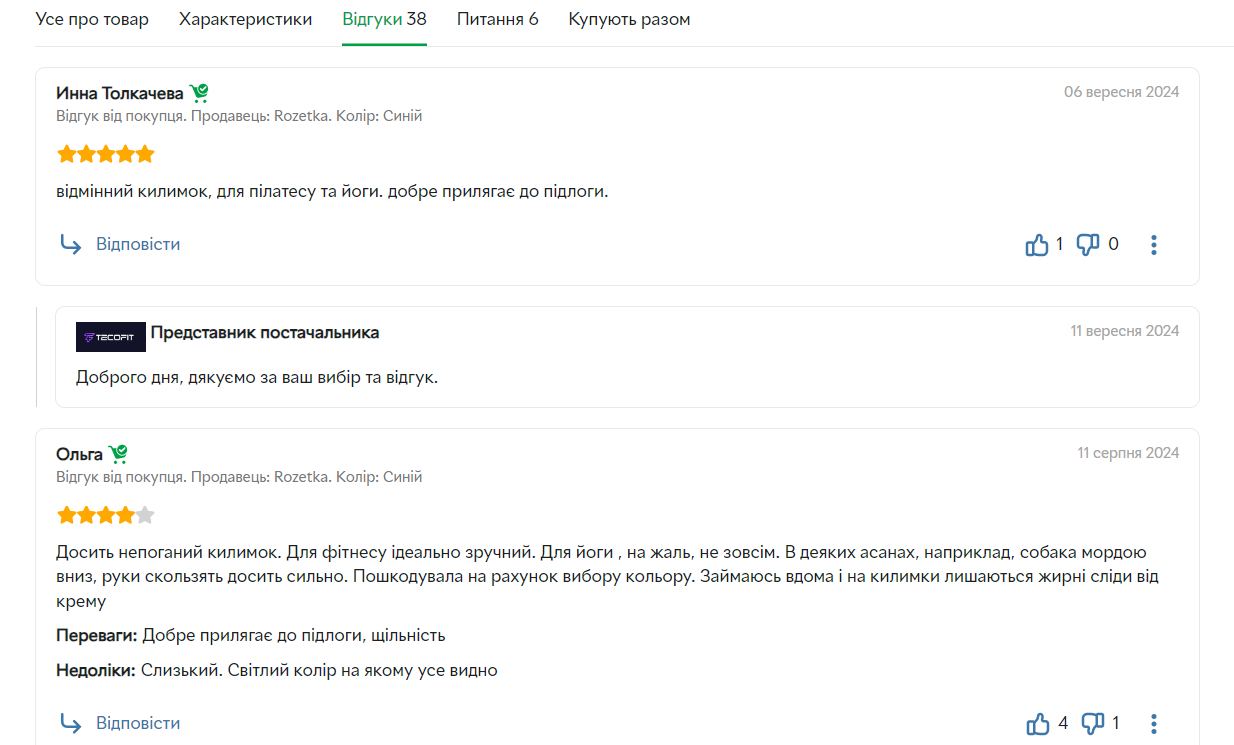Open the Характеристики tab
The image size is (1234, 745).
(245, 19)
